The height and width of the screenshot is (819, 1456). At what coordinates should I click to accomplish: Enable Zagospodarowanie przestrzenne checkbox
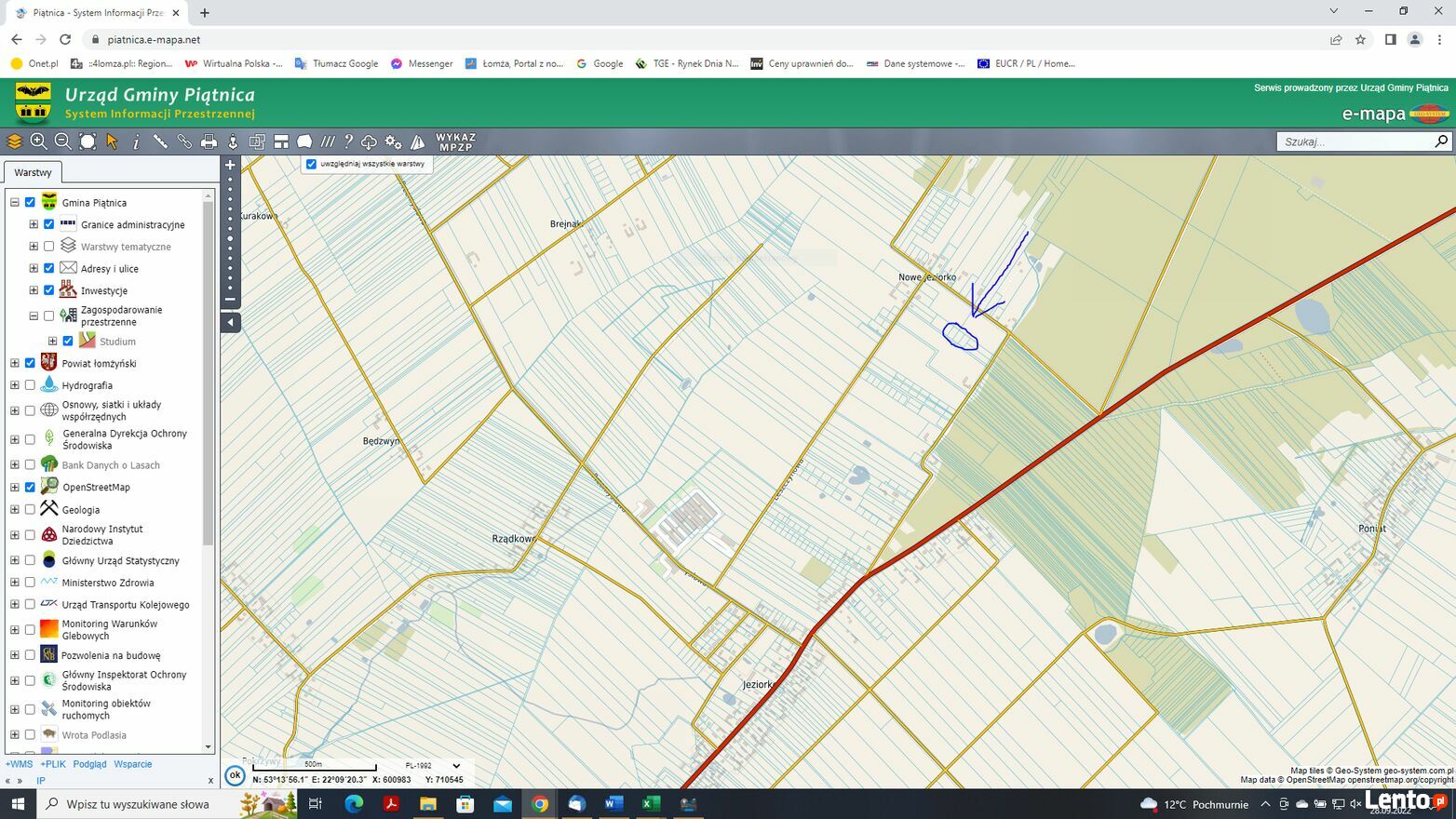click(49, 316)
